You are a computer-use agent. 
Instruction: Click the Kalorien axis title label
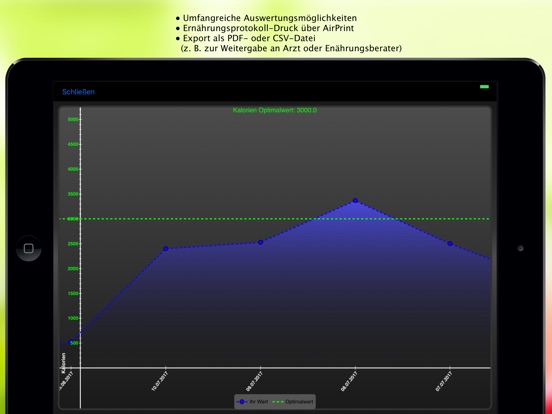click(x=63, y=363)
